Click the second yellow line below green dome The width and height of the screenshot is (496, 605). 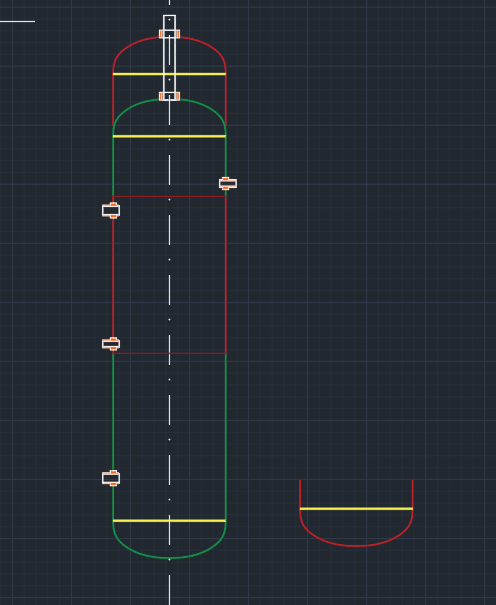coord(169,136)
